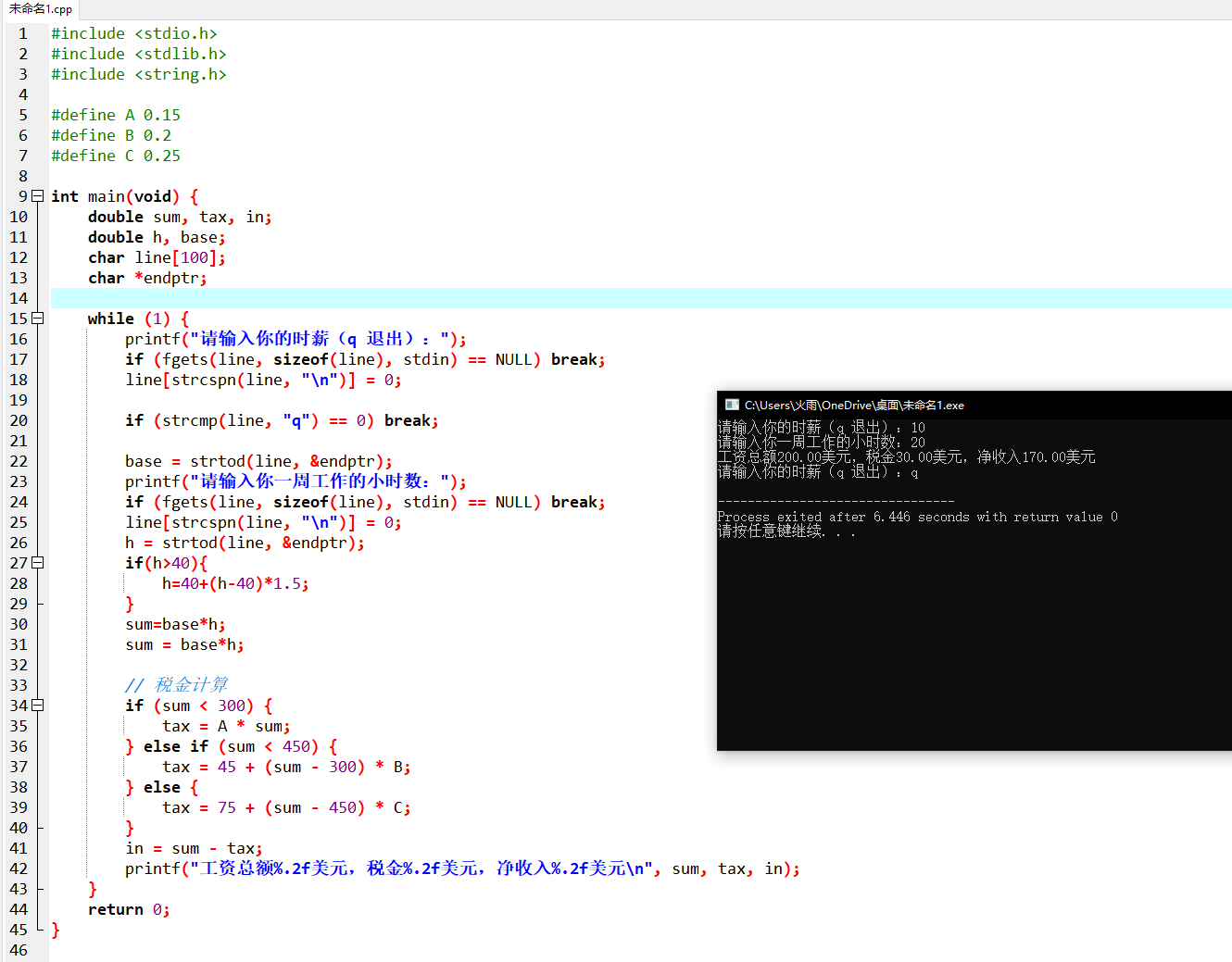Click on 'tax = 45 + (sum - 300) * B;' statement
The width and height of the screenshot is (1232, 962).
point(286,767)
